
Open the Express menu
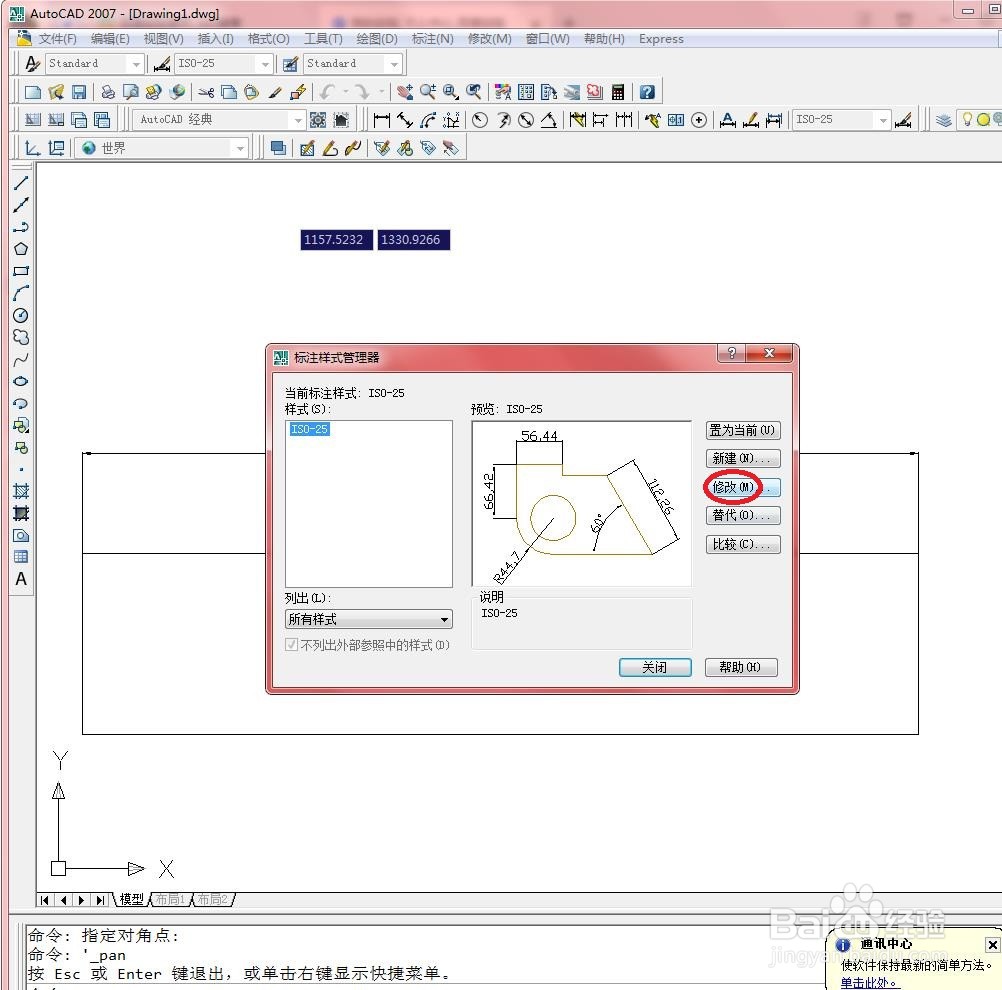pos(661,39)
